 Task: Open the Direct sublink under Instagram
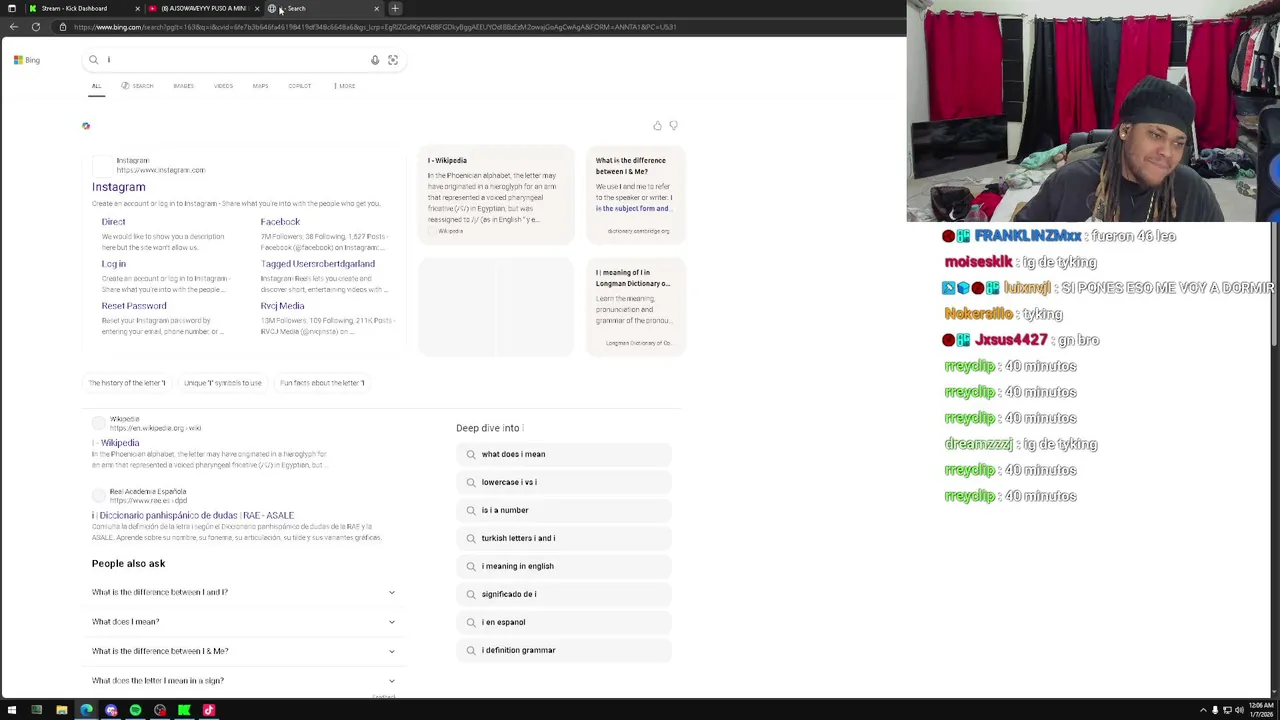[113, 222]
